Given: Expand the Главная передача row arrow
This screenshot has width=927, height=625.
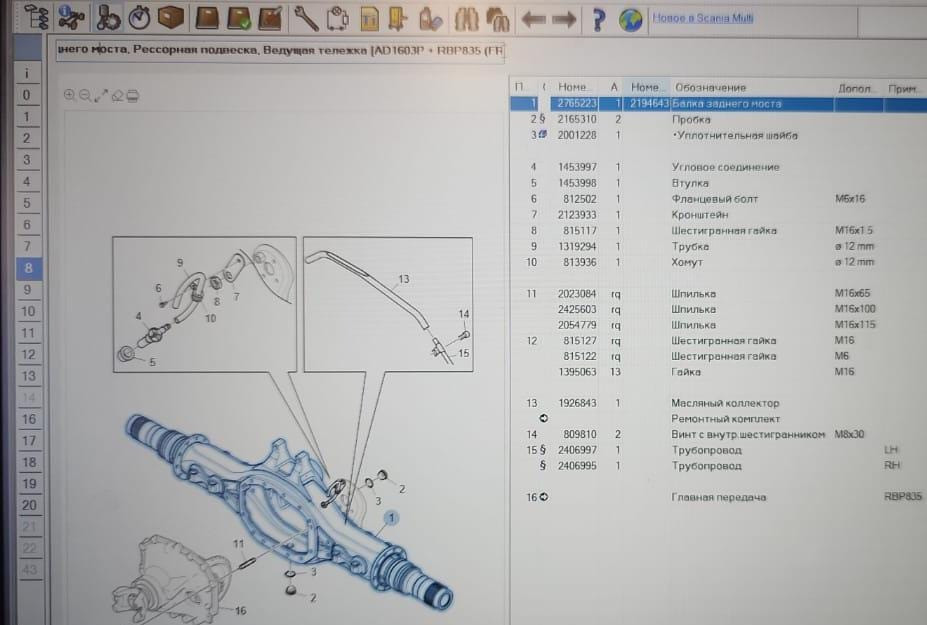Looking at the screenshot, I should 543,497.
